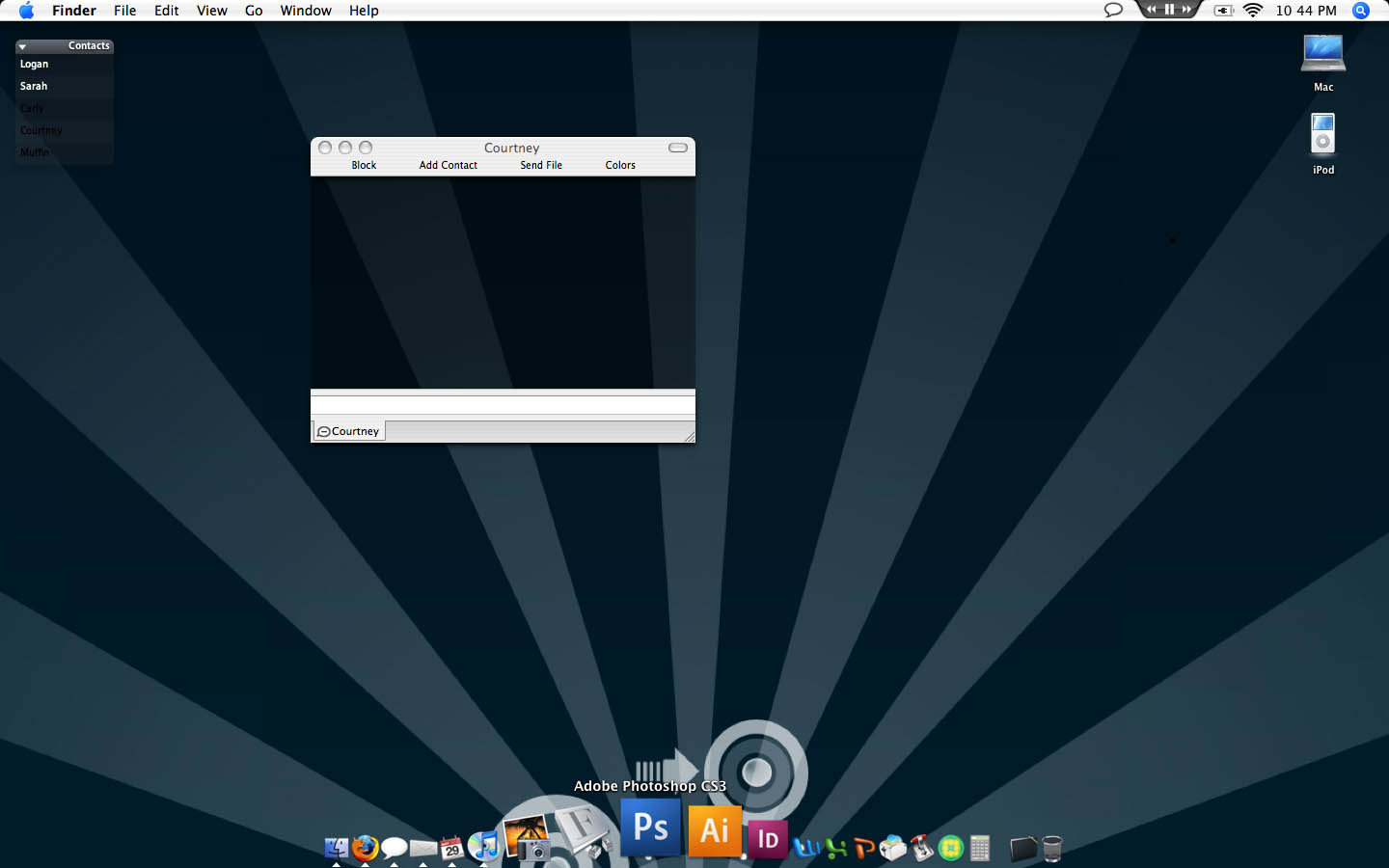Open the speech bubble chat app in dock

[394, 848]
